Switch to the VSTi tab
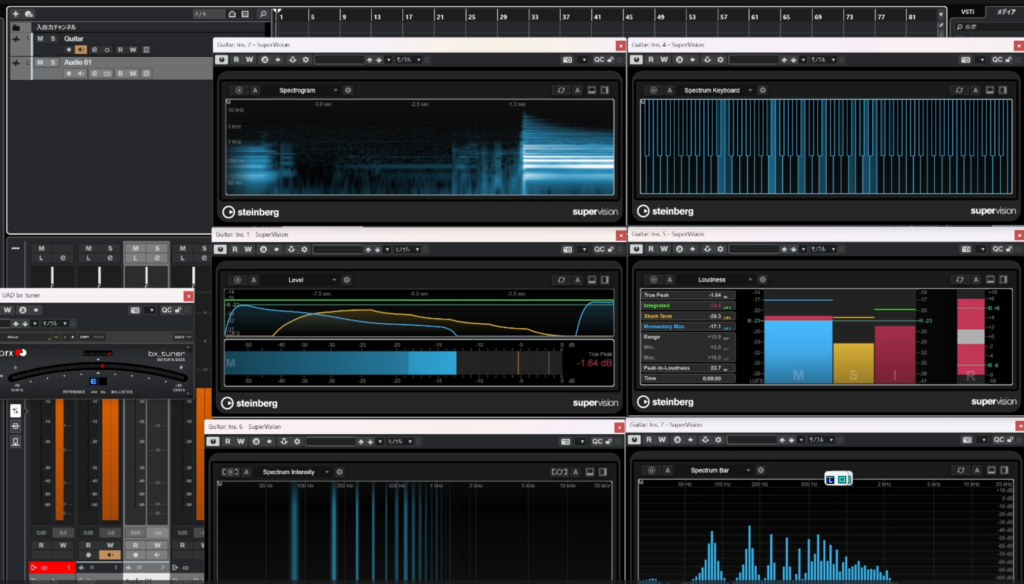Screen dimensions: 1024x584 click(968, 12)
